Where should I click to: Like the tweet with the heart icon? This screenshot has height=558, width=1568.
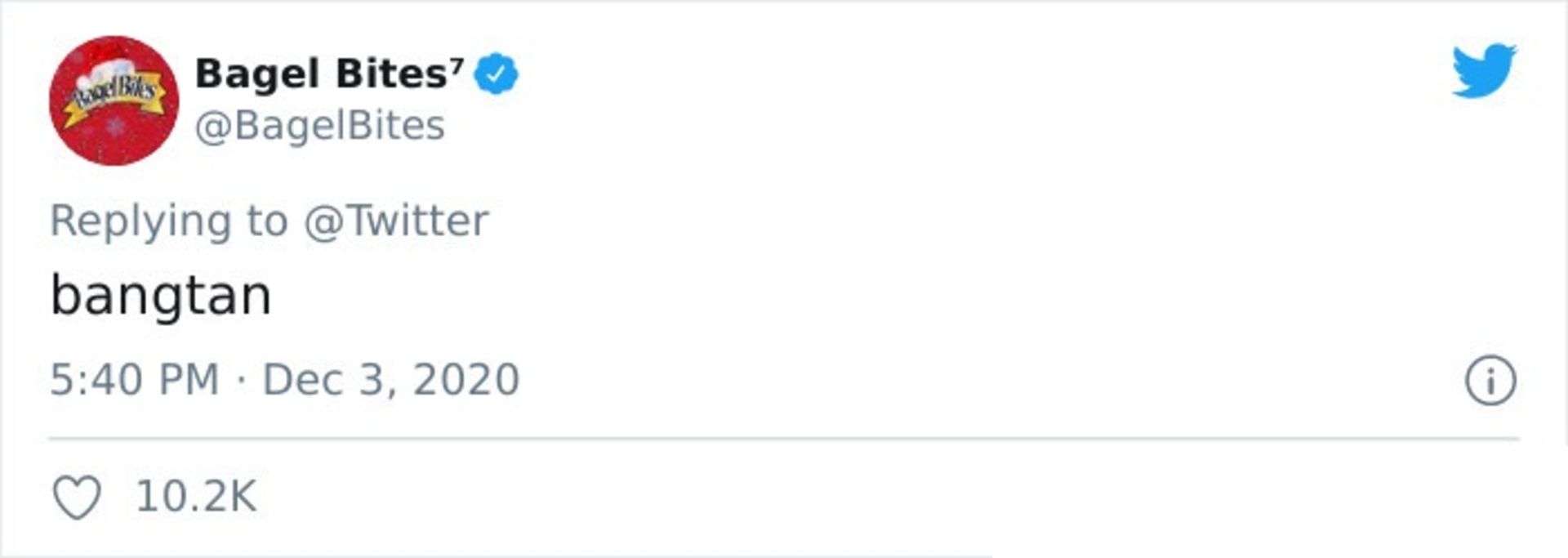point(77,497)
